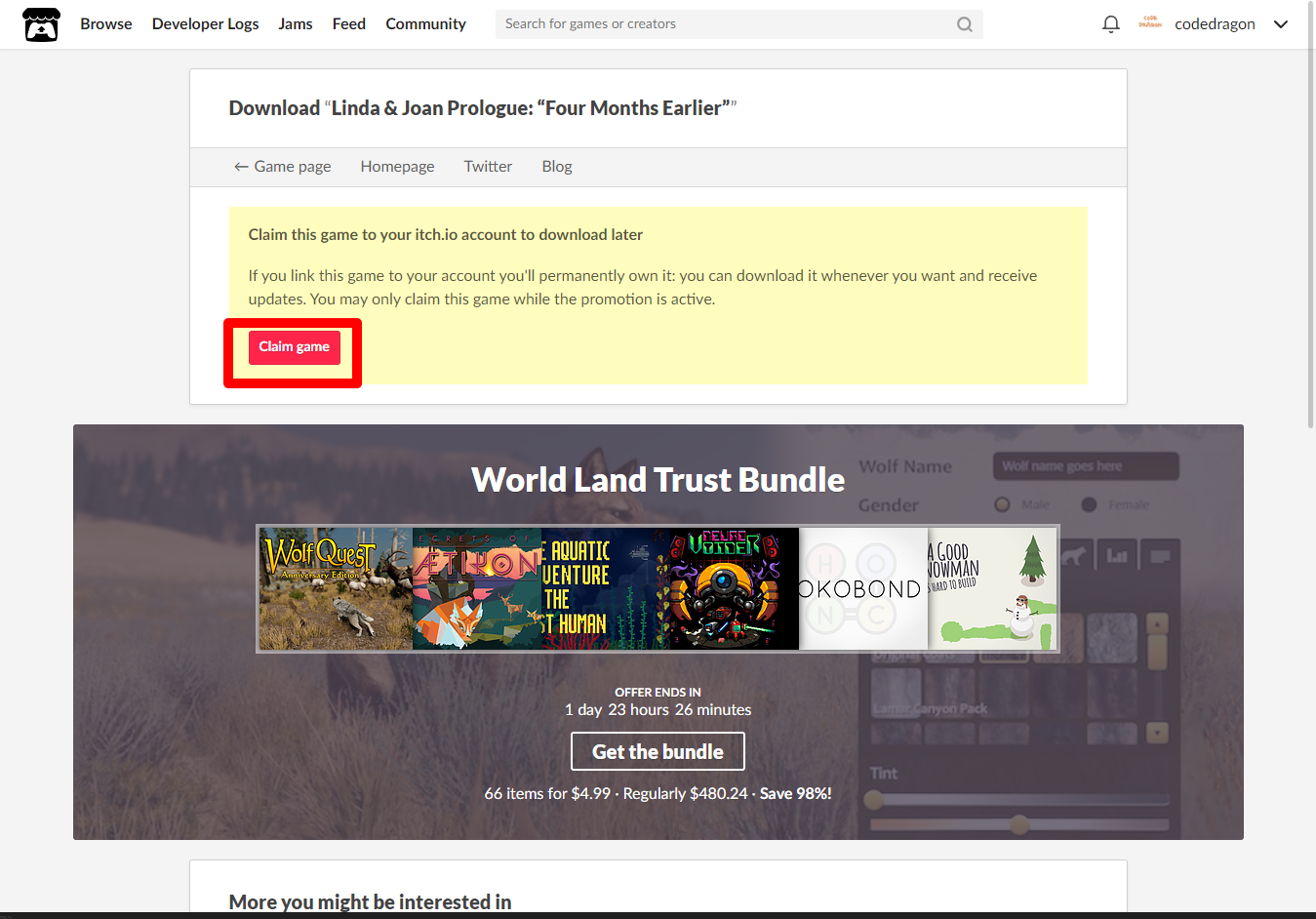
Task: Select the Secrets of Aetherion thumbnail
Action: 477,589
